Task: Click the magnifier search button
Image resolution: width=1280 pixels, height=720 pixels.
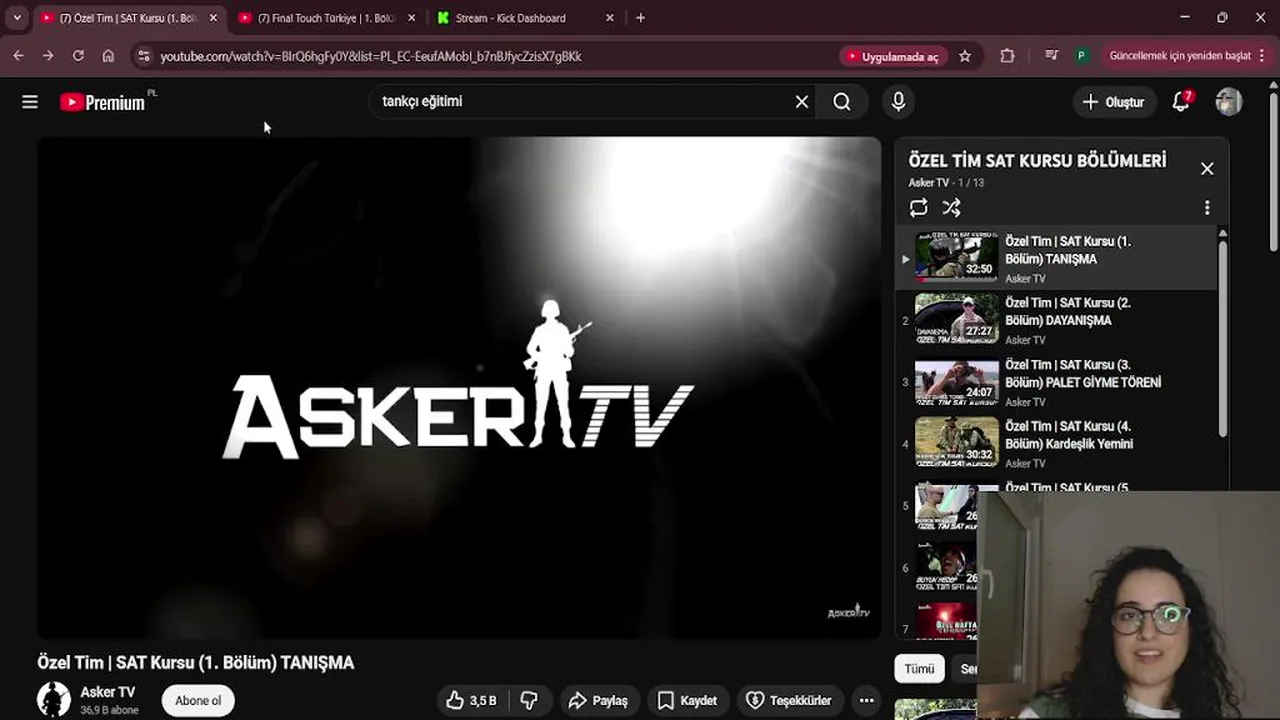Action: 842,101
